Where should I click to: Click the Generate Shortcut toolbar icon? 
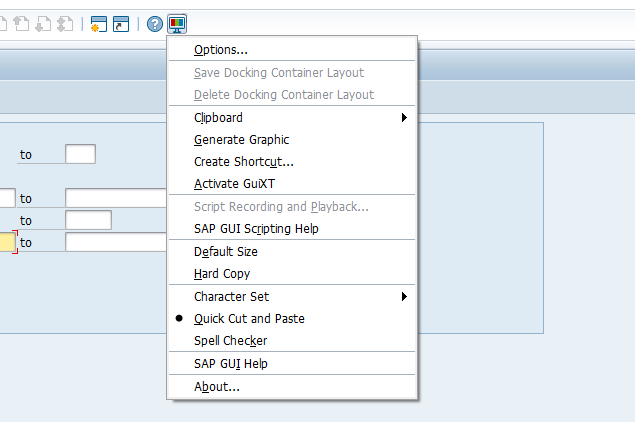coord(121,24)
